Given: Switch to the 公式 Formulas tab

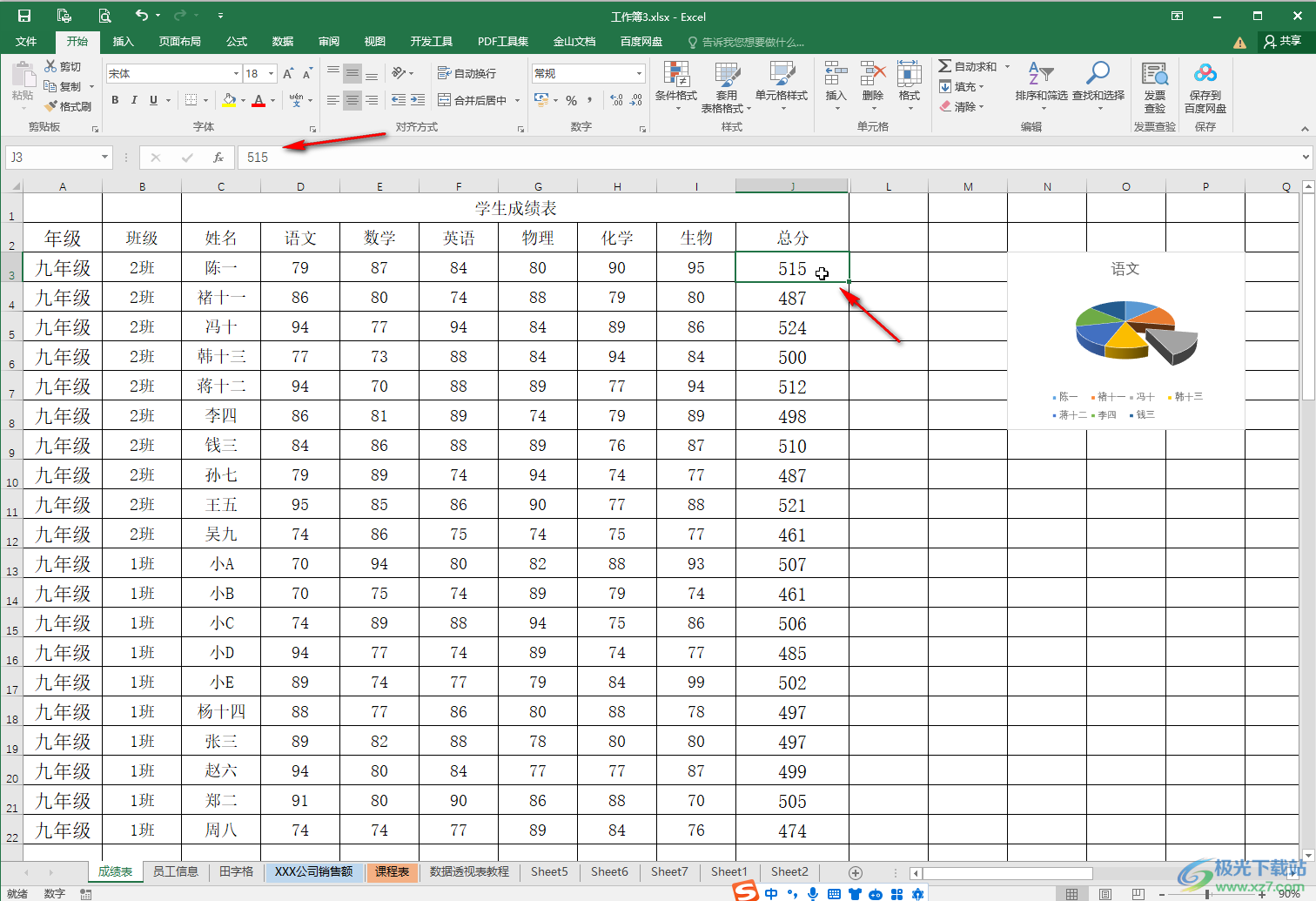Looking at the screenshot, I should point(237,41).
